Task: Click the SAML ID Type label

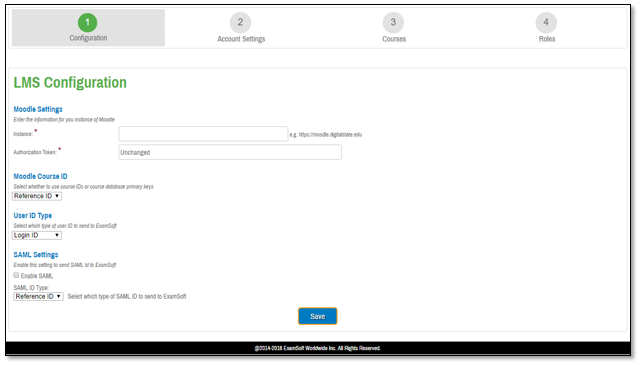Action: 31,287
